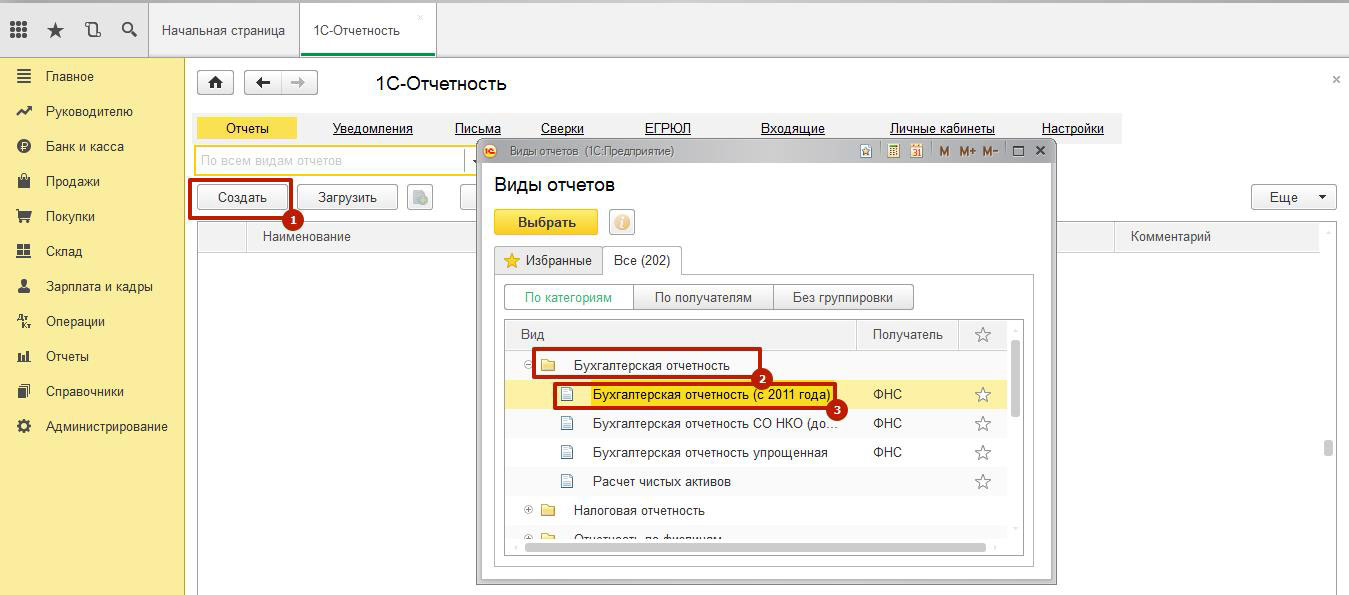Open the history icon in top toolbar
1349x595 pixels.
[x=93, y=31]
